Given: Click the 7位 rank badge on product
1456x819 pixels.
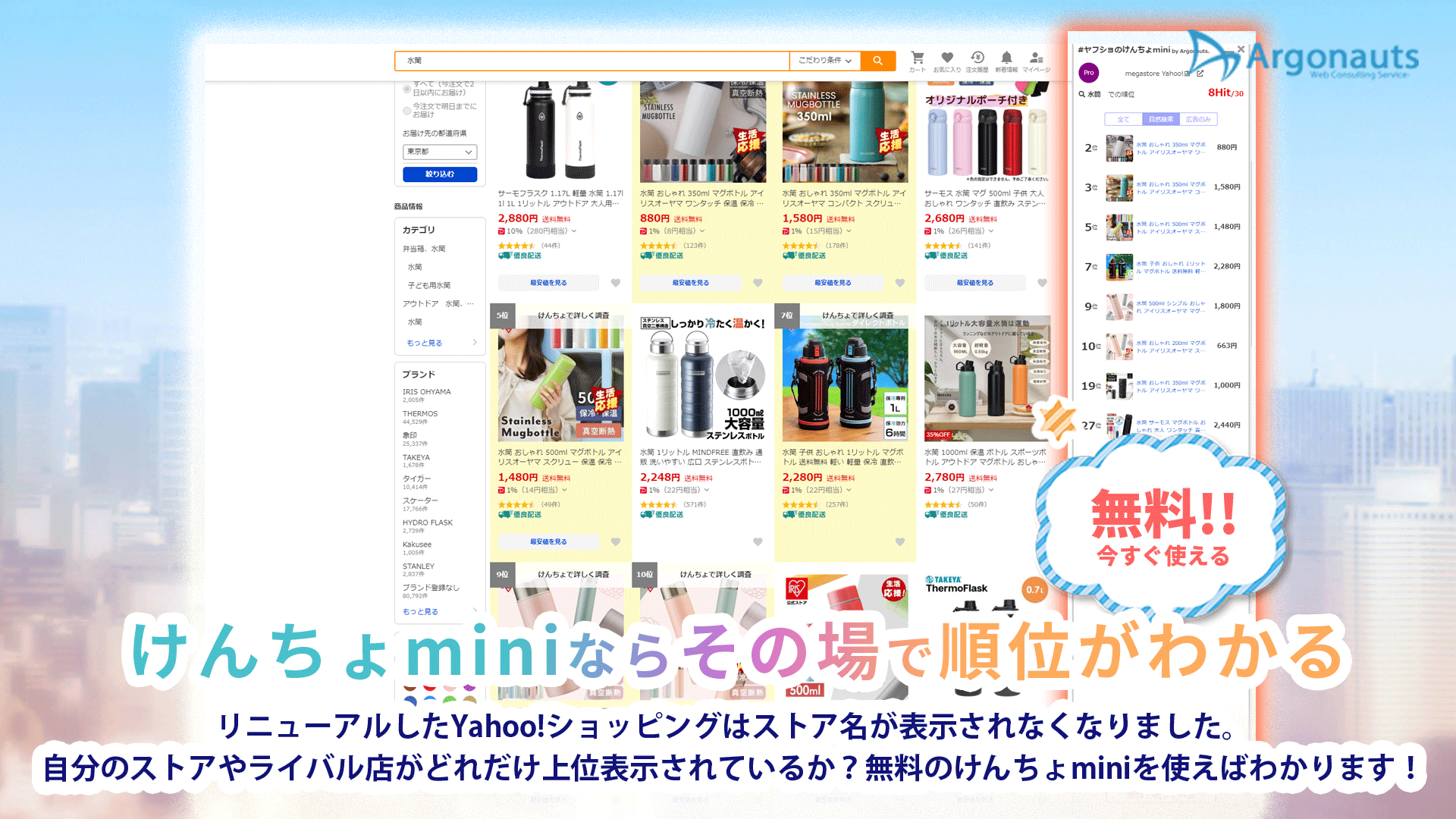Looking at the screenshot, I should [x=787, y=315].
